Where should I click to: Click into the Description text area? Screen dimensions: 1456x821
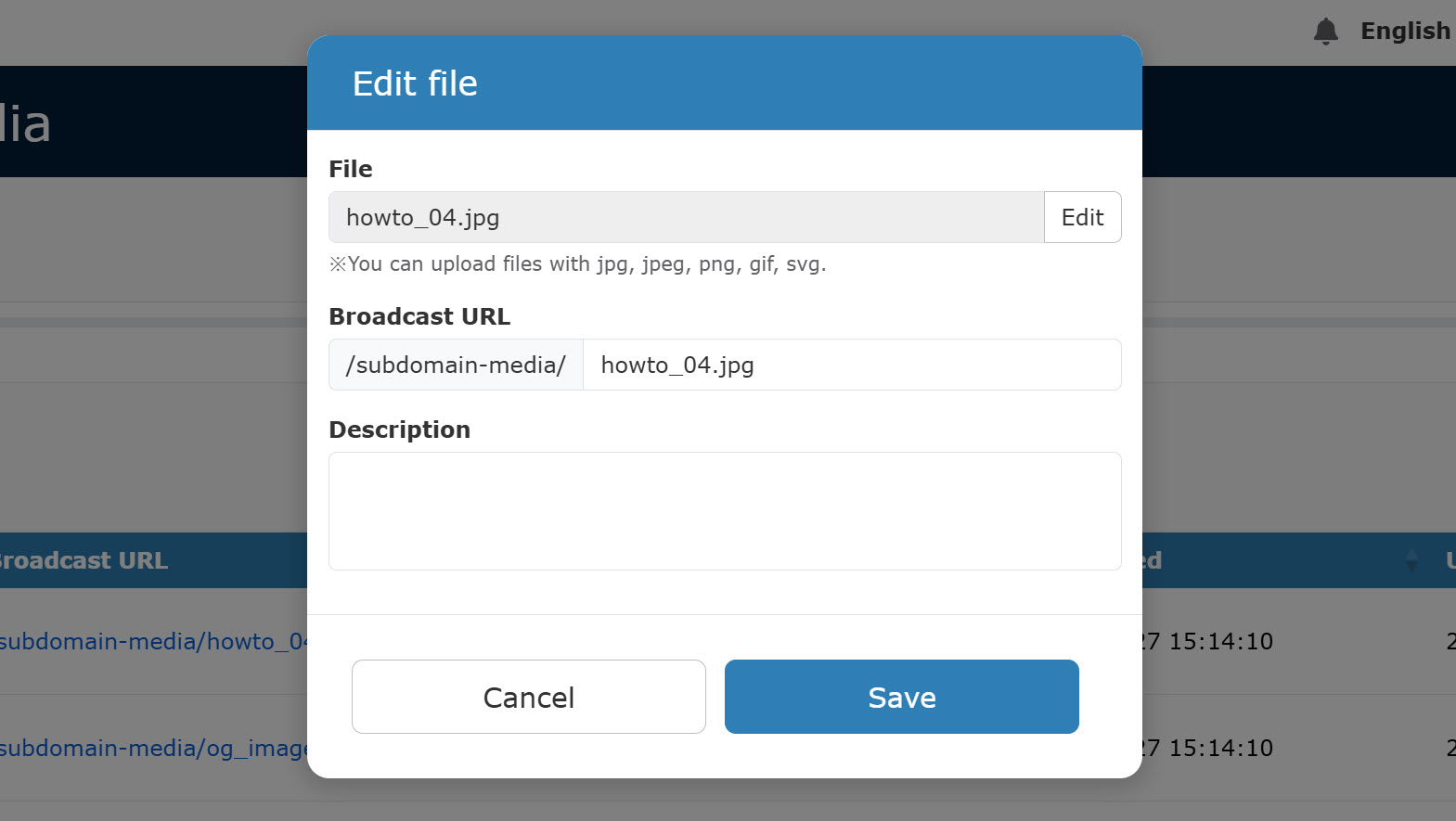(725, 511)
